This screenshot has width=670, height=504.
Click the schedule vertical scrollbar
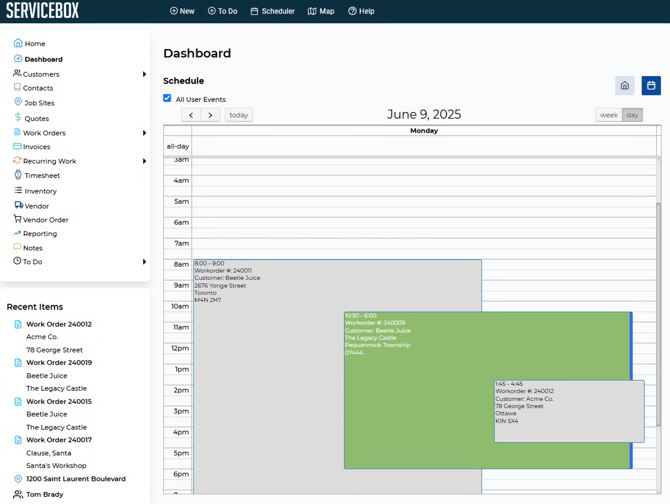(x=658, y=314)
